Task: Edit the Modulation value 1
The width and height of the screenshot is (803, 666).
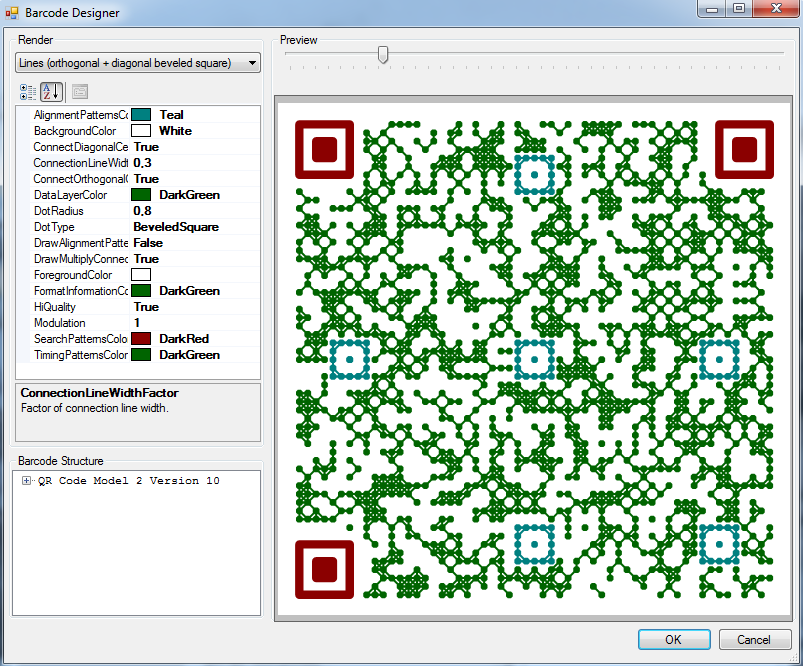Action: tap(137, 323)
